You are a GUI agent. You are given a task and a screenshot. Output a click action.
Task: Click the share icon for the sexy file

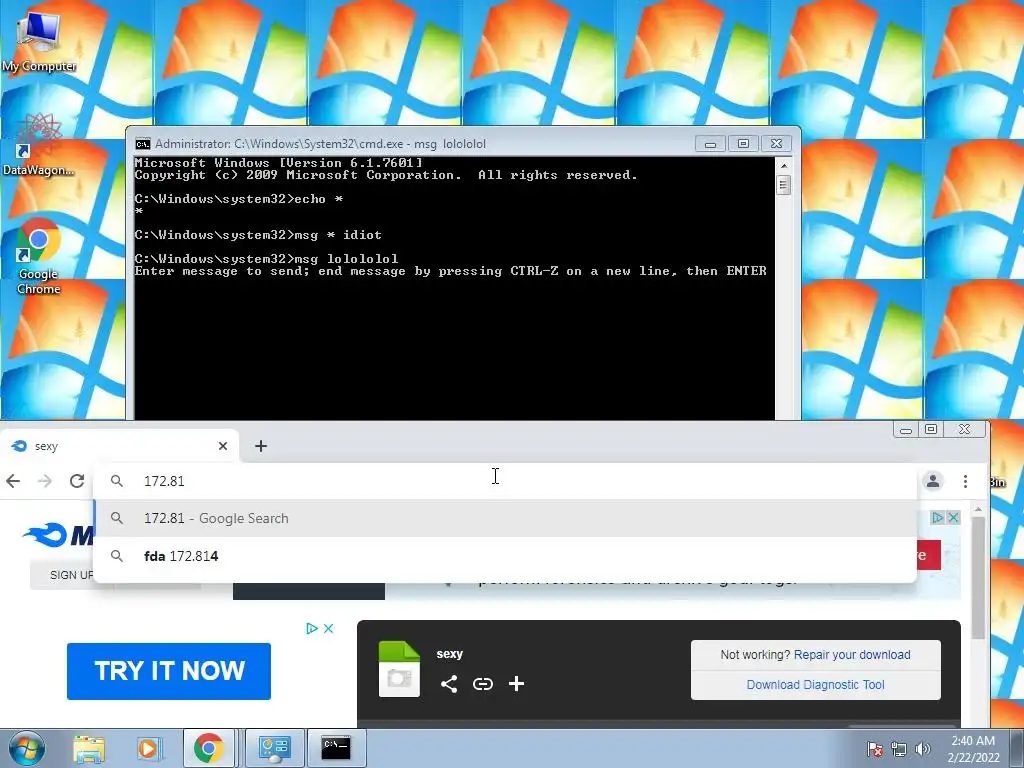[449, 684]
